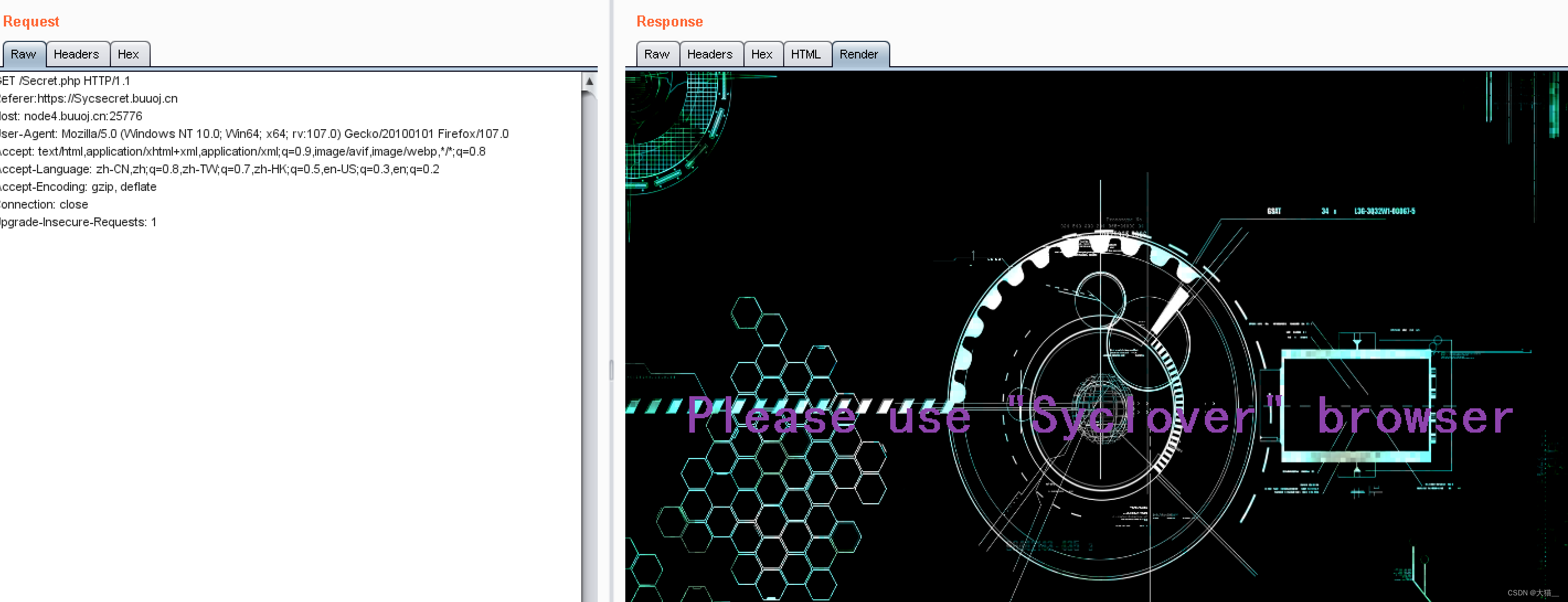Click the Accept-Encoding gzip, deflate line
Viewport: 1568px width, 602px height.
point(79,187)
